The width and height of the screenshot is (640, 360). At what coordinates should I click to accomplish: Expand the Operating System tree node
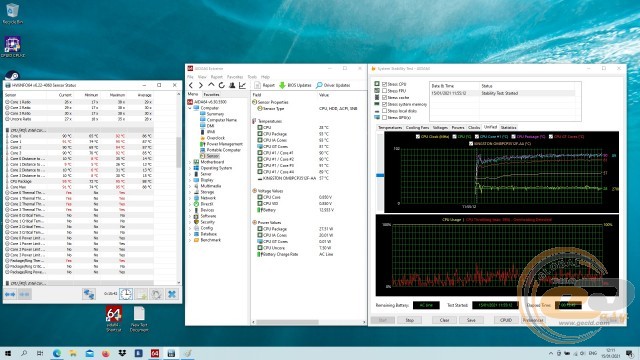click(190, 168)
